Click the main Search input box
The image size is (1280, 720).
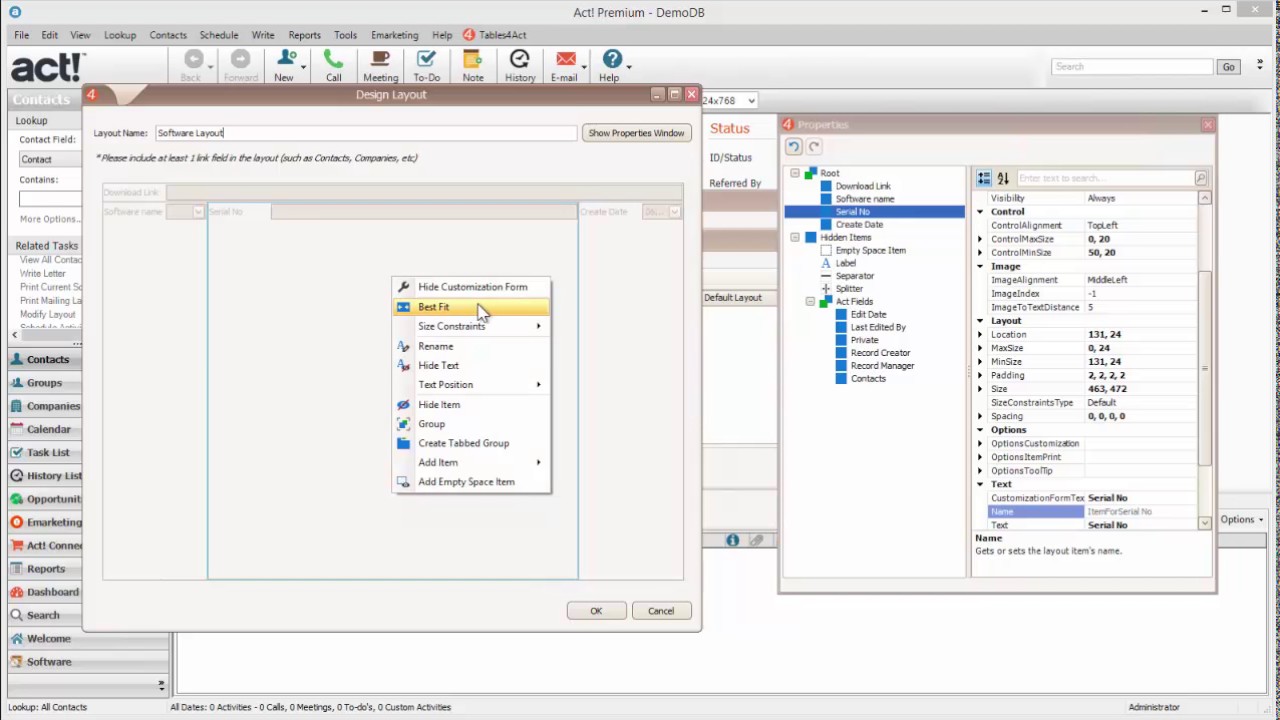click(1132, 67)
